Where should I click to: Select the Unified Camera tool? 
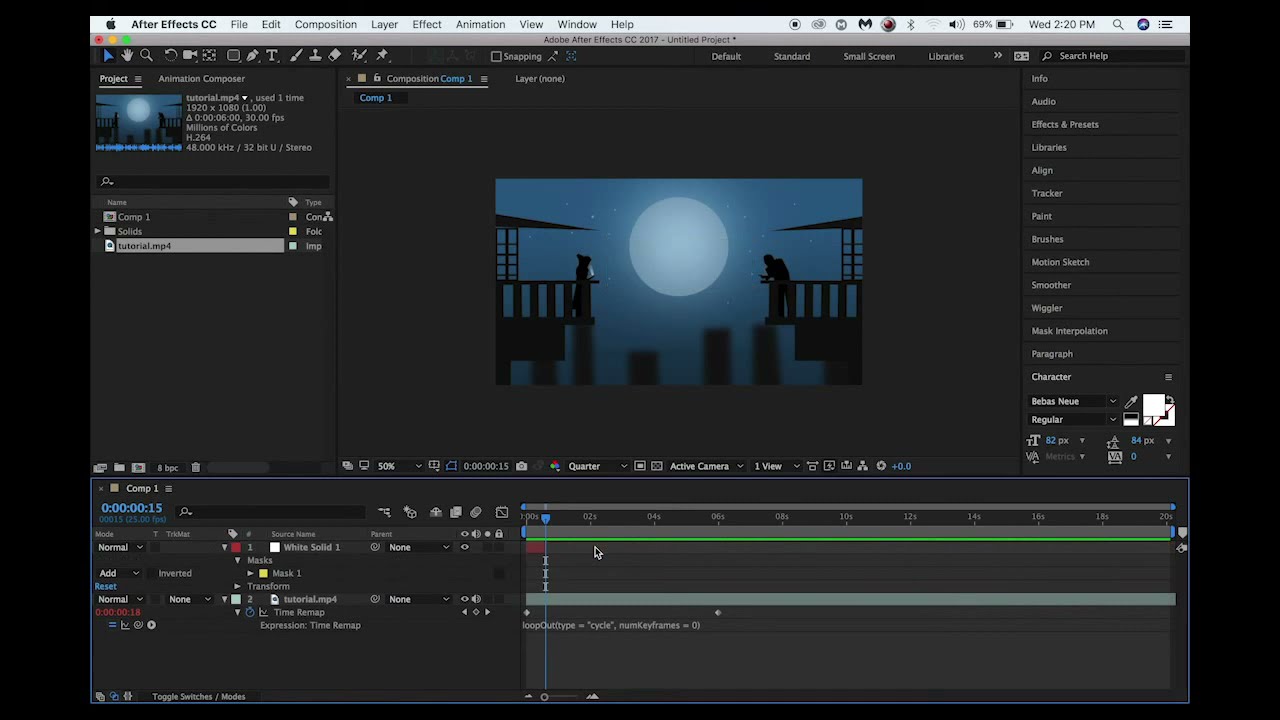190,56
